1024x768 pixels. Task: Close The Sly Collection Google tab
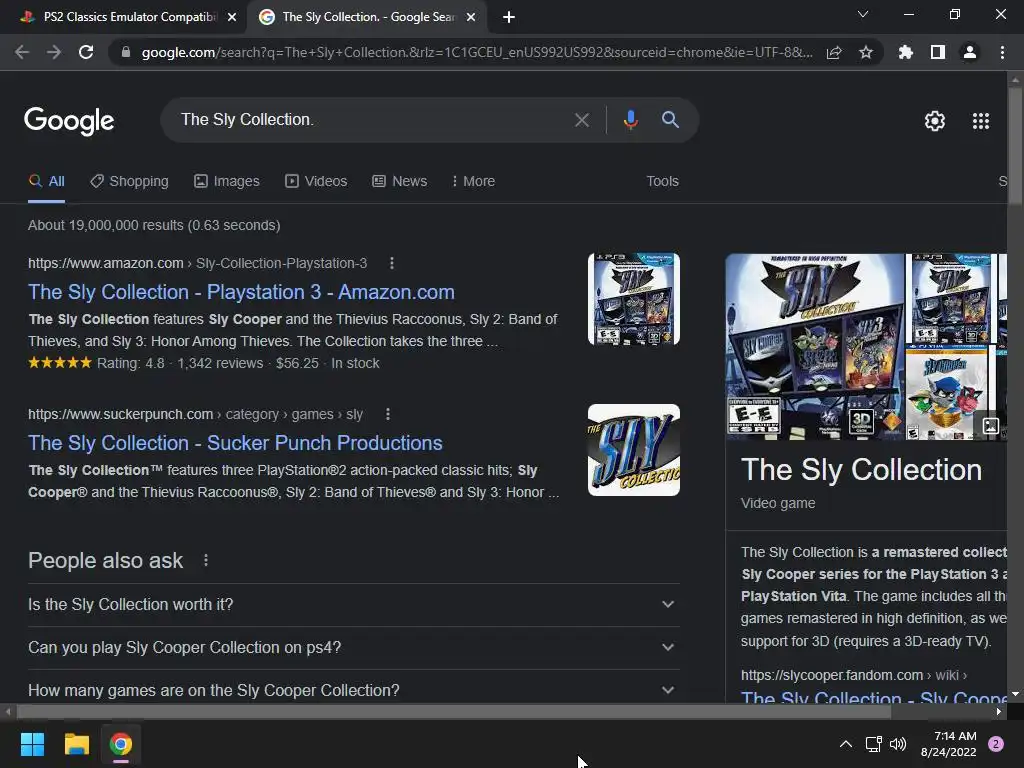(471, 18)
